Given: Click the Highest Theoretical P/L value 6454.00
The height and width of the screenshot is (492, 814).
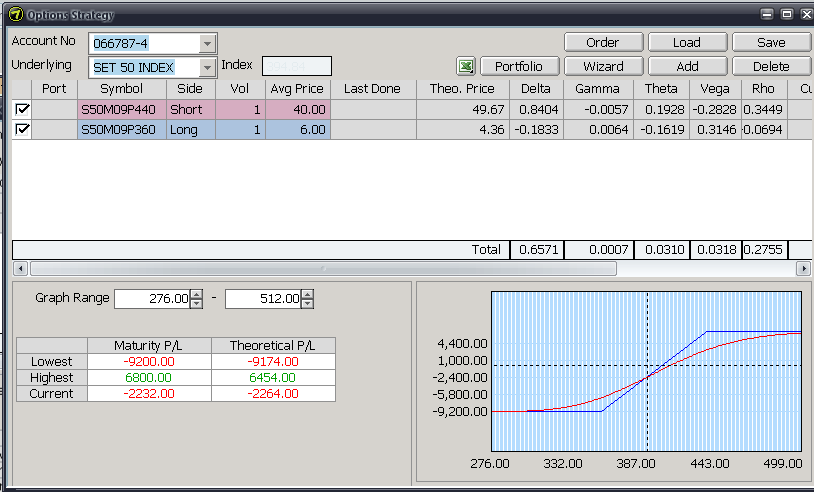Looking at the screenshot, I should (273, 378).
